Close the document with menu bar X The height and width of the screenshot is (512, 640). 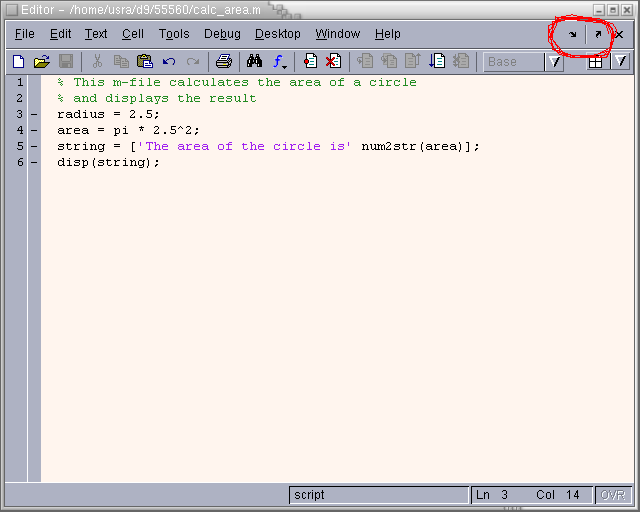coord(619,34)
